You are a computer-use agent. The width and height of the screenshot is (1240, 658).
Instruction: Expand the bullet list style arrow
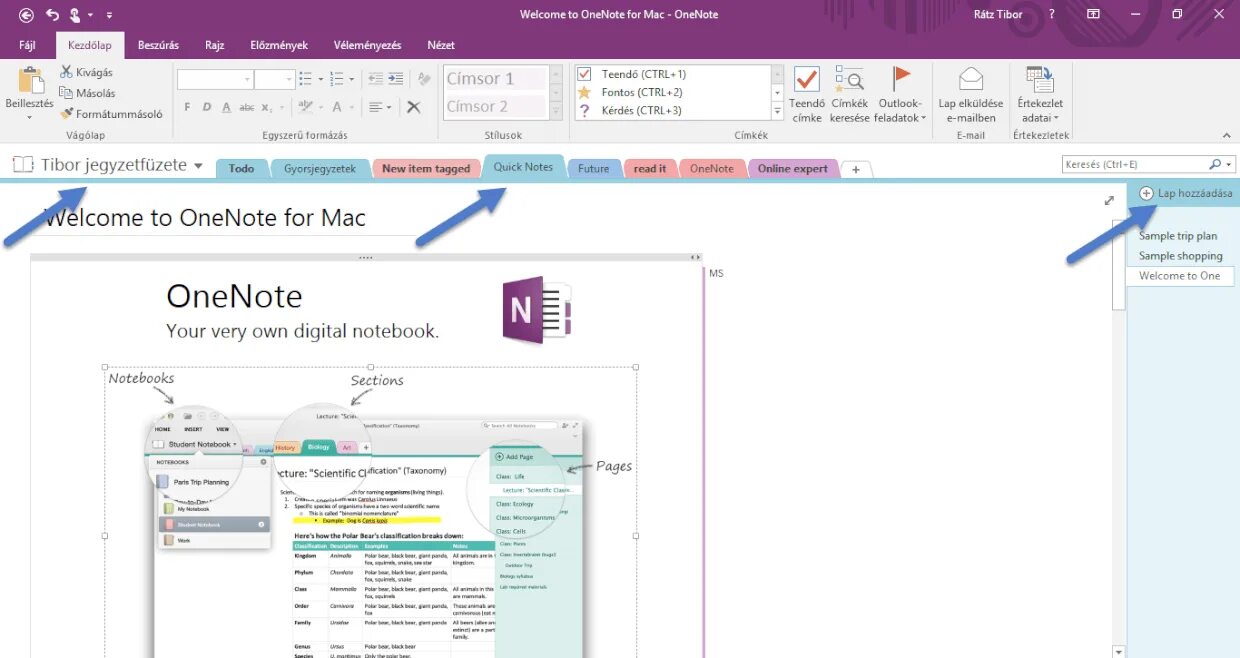(320, 79)
